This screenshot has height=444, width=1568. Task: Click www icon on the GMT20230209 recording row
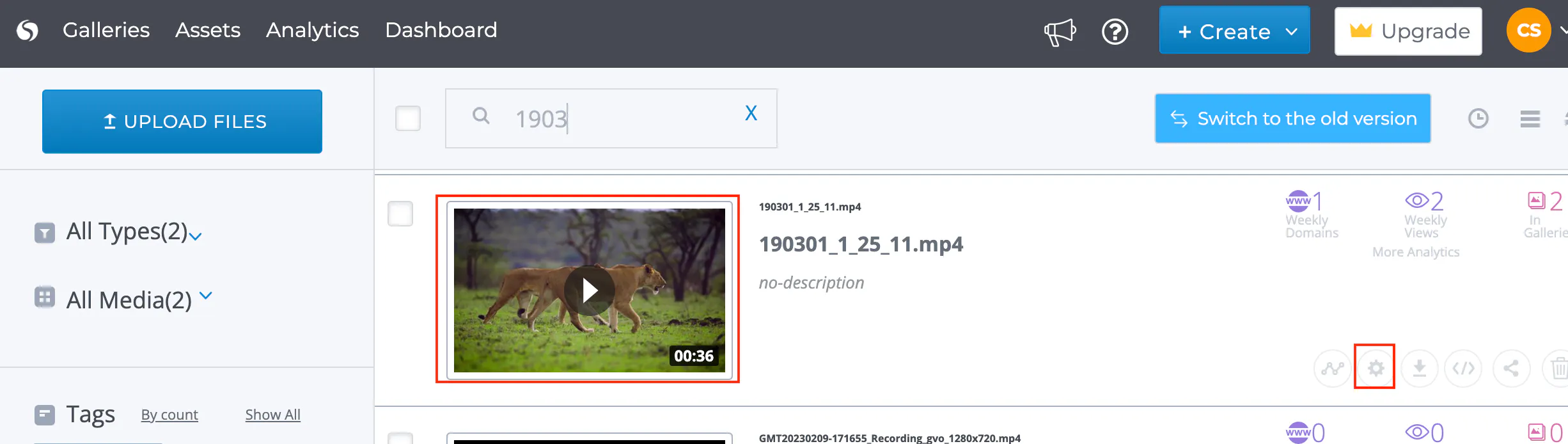coord(1298,432)
